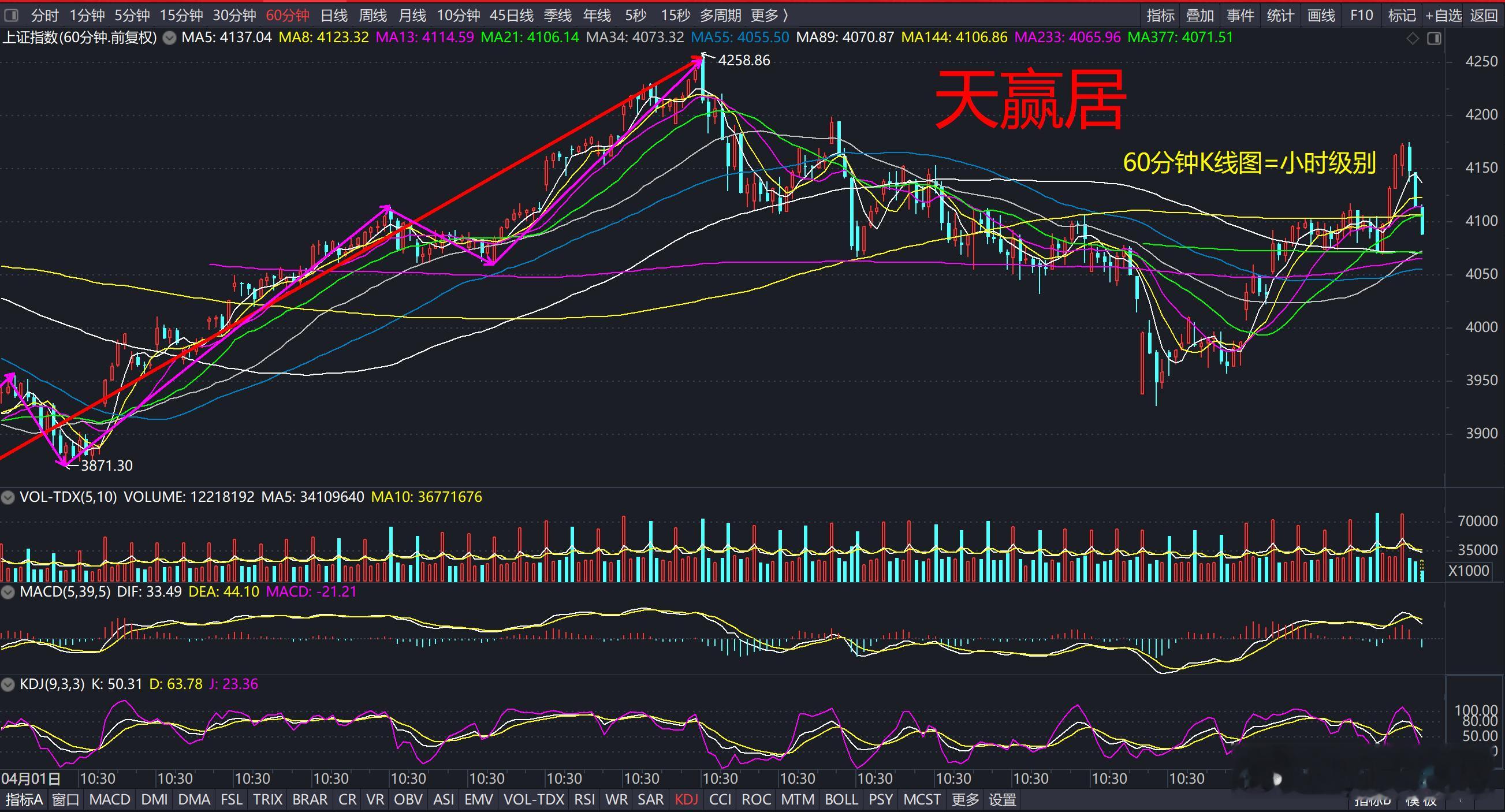Expand the KDJ indicator dropdown arrow
Screen dimensions: 1505x812
pos(8,684)
